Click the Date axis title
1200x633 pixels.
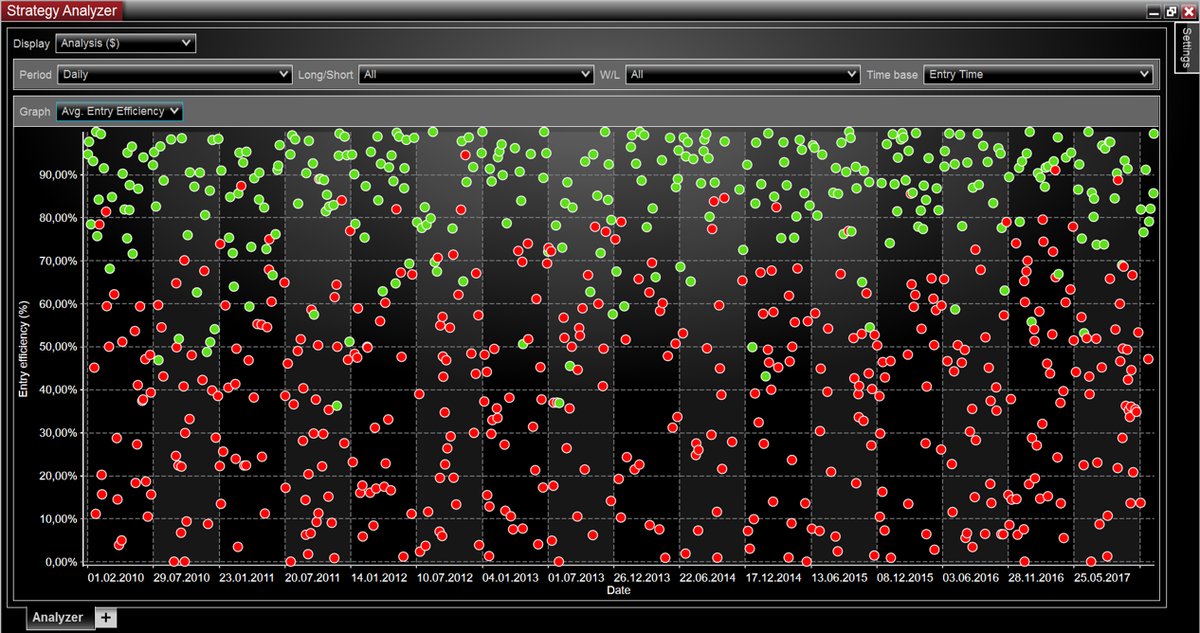pyautogui.click(x=618, y=590)
